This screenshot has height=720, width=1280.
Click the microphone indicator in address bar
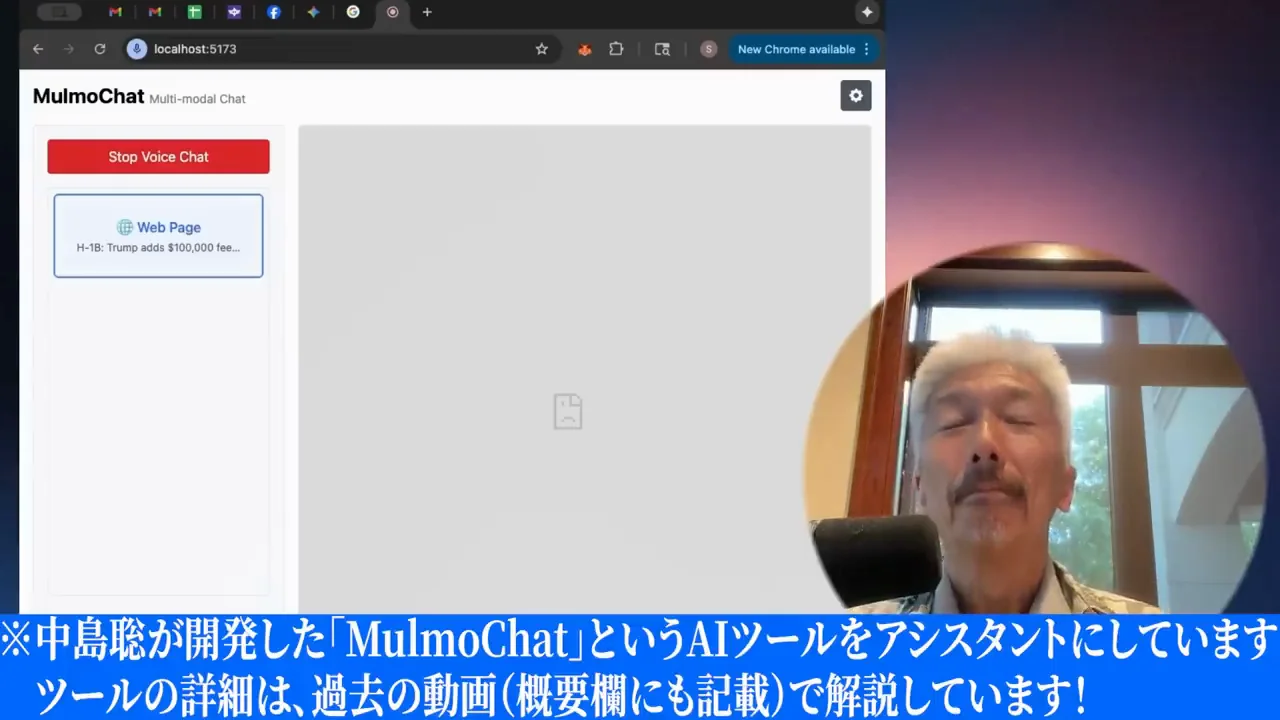[x=137, y=49]
